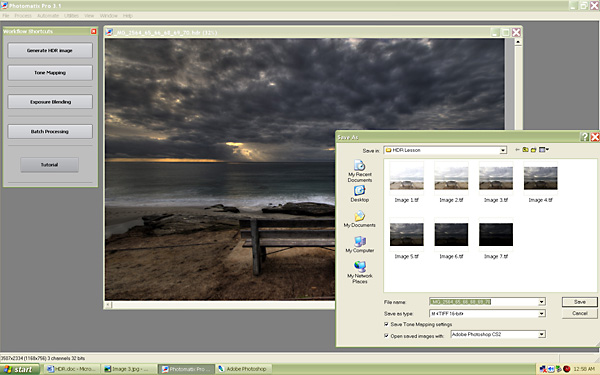This screenshot has width=600, height=375.
Task: Expand the Save in folder dropdown
Action: tap(503, 150)
